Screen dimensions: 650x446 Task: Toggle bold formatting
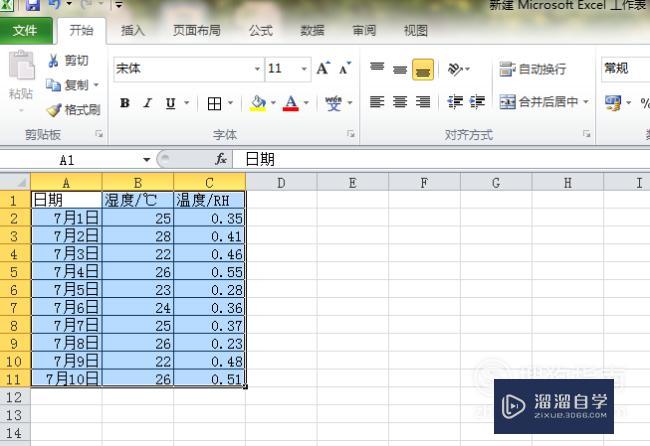pos(125,103)
